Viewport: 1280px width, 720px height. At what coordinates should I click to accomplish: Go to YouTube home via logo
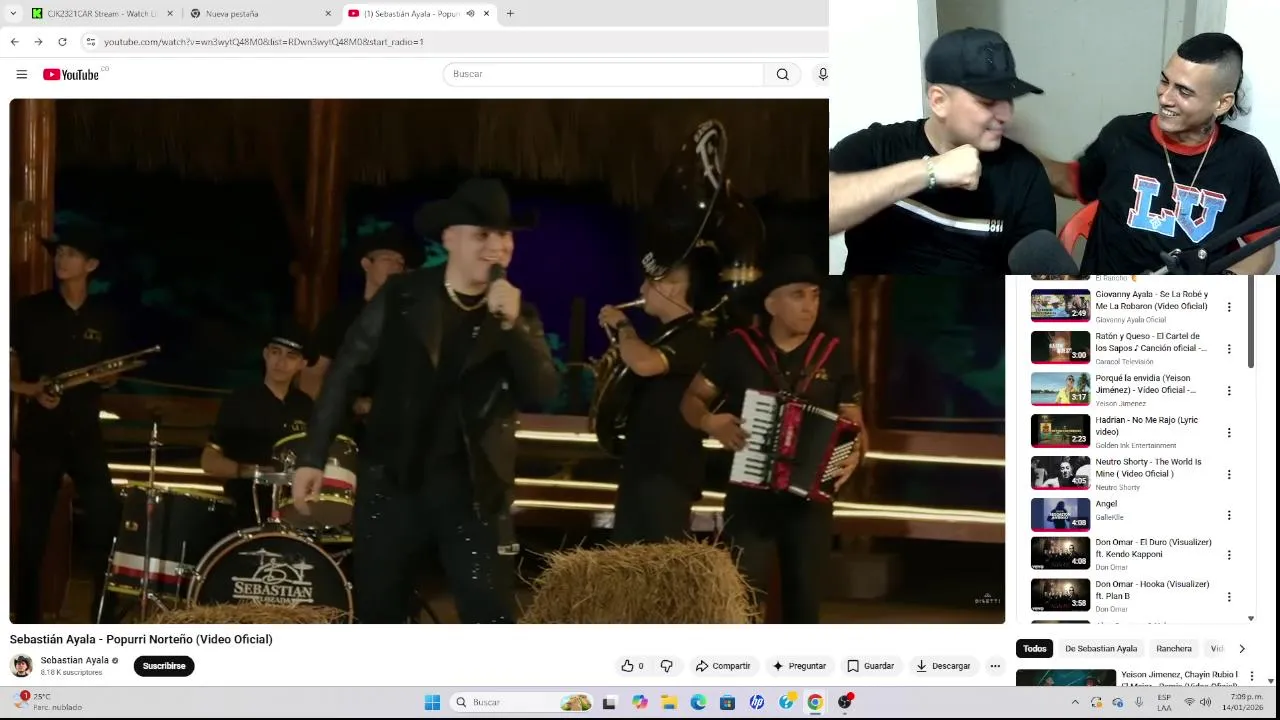click(71, 74)
